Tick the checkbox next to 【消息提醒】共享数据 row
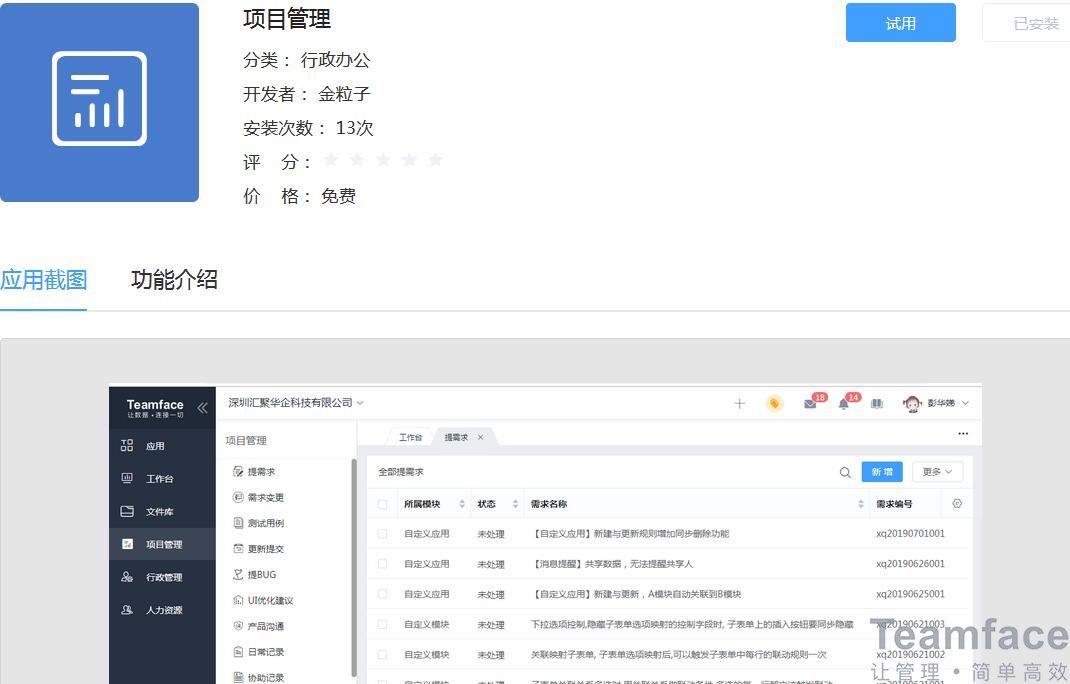1070x684 pixels. point(382,563)
